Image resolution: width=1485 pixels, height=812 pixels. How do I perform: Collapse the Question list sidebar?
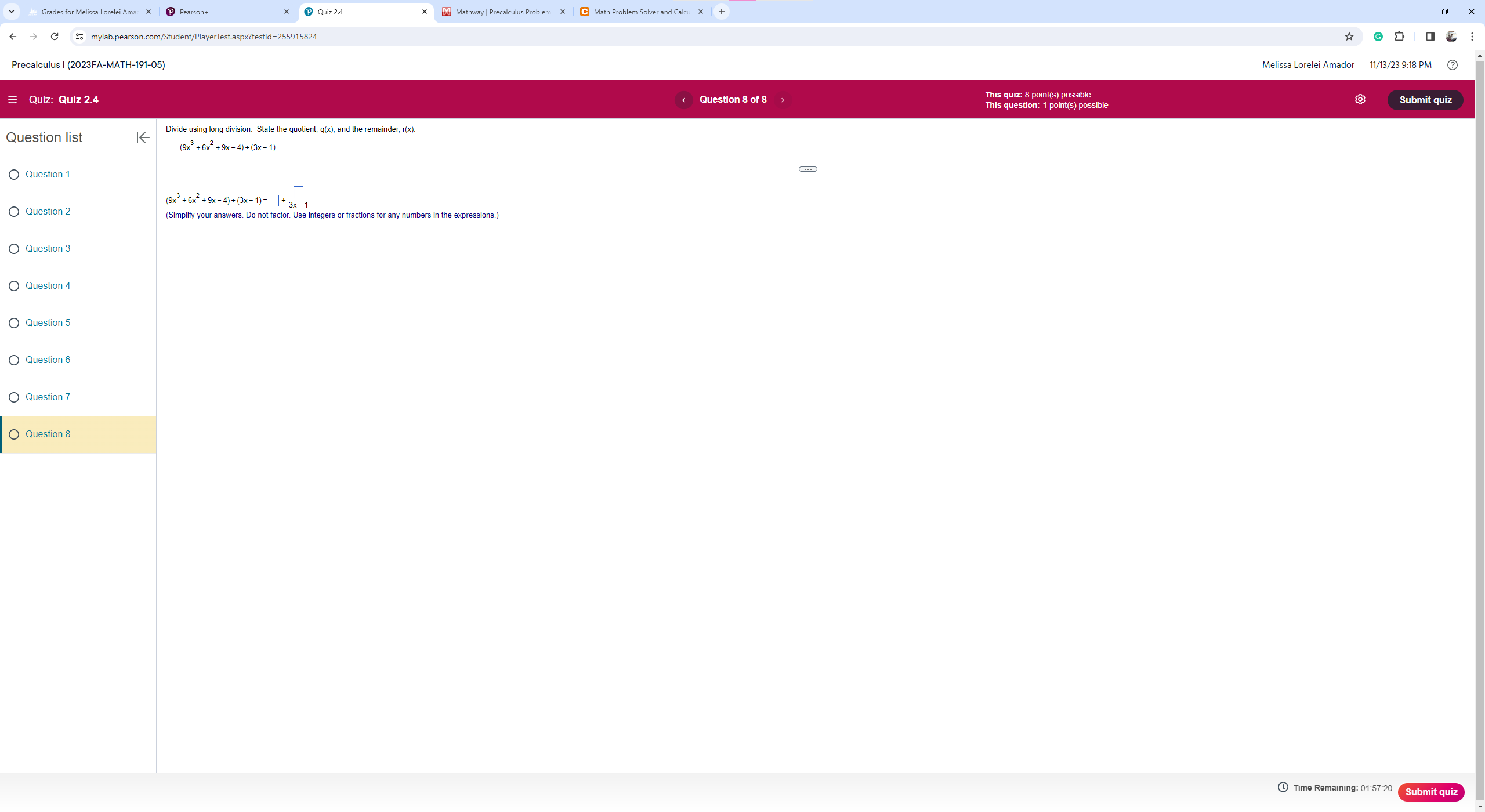pyautogui.click(x=142, y=137)
